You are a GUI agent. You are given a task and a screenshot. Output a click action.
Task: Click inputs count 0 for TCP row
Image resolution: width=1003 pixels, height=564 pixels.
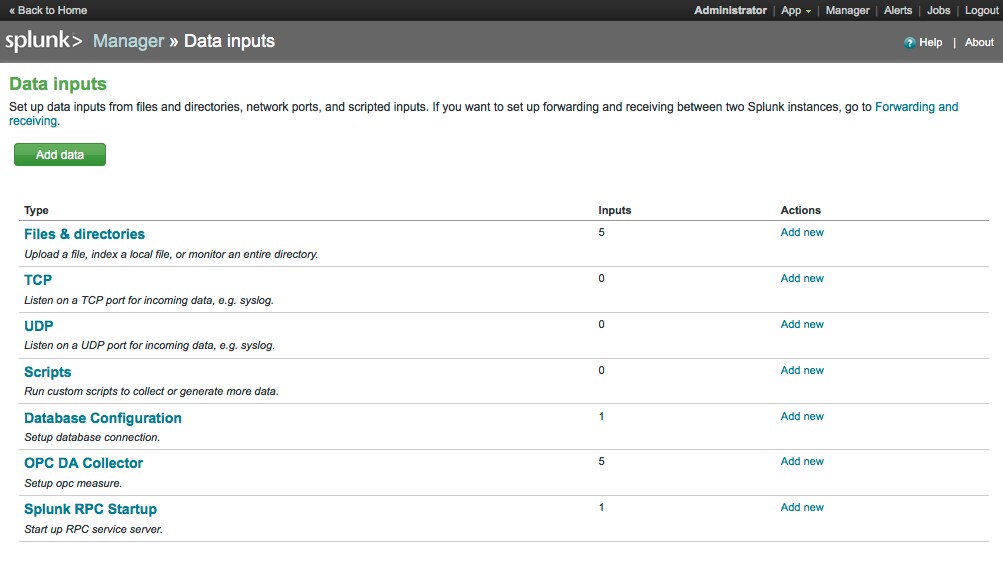coord(601,278)
